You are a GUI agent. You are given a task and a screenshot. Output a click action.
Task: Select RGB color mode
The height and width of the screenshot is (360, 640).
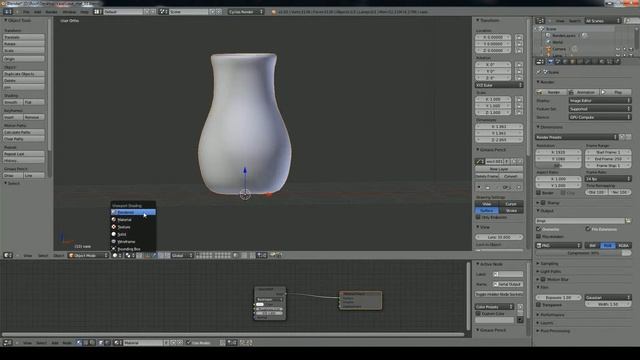(608, 245)
